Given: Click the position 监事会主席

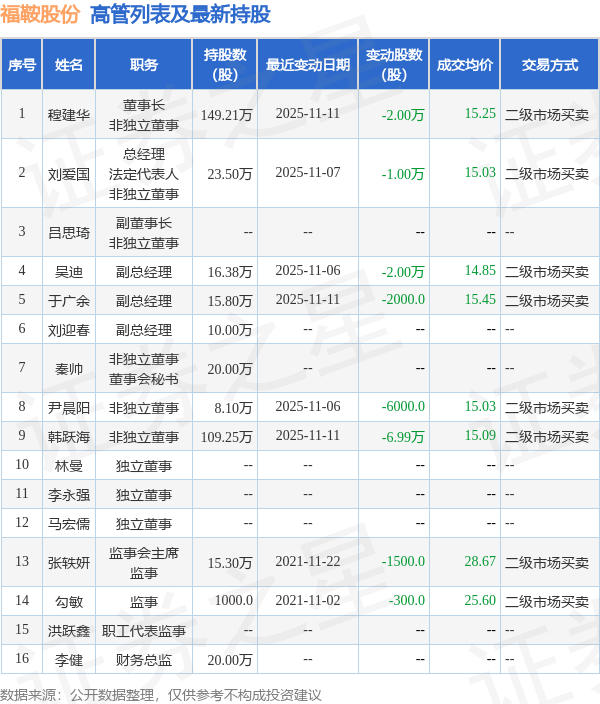Looking at the screenshot, I should click(x=144, y=553).
